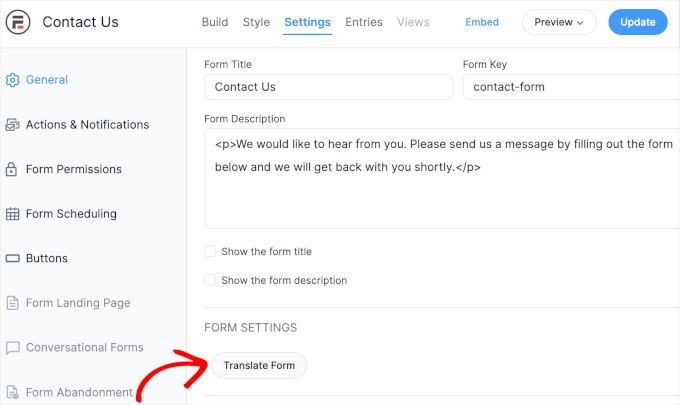Click into the Form Title field
Image resolution: width=680 pixels, height=405 pixels.
pos(328,87)
